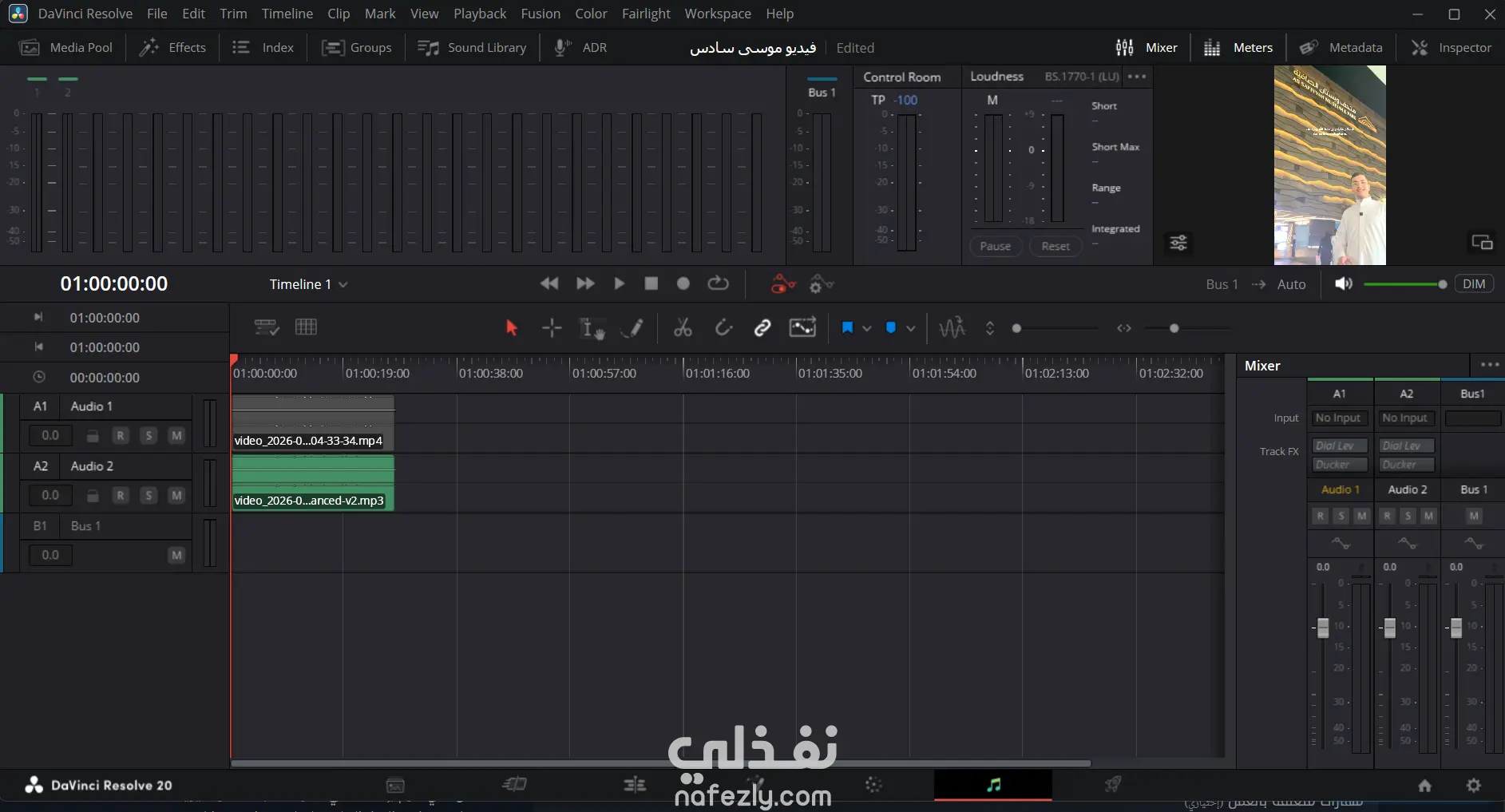1505x812 pixels.
Task: Toggle loop playback
Action: tap(718, 283)
